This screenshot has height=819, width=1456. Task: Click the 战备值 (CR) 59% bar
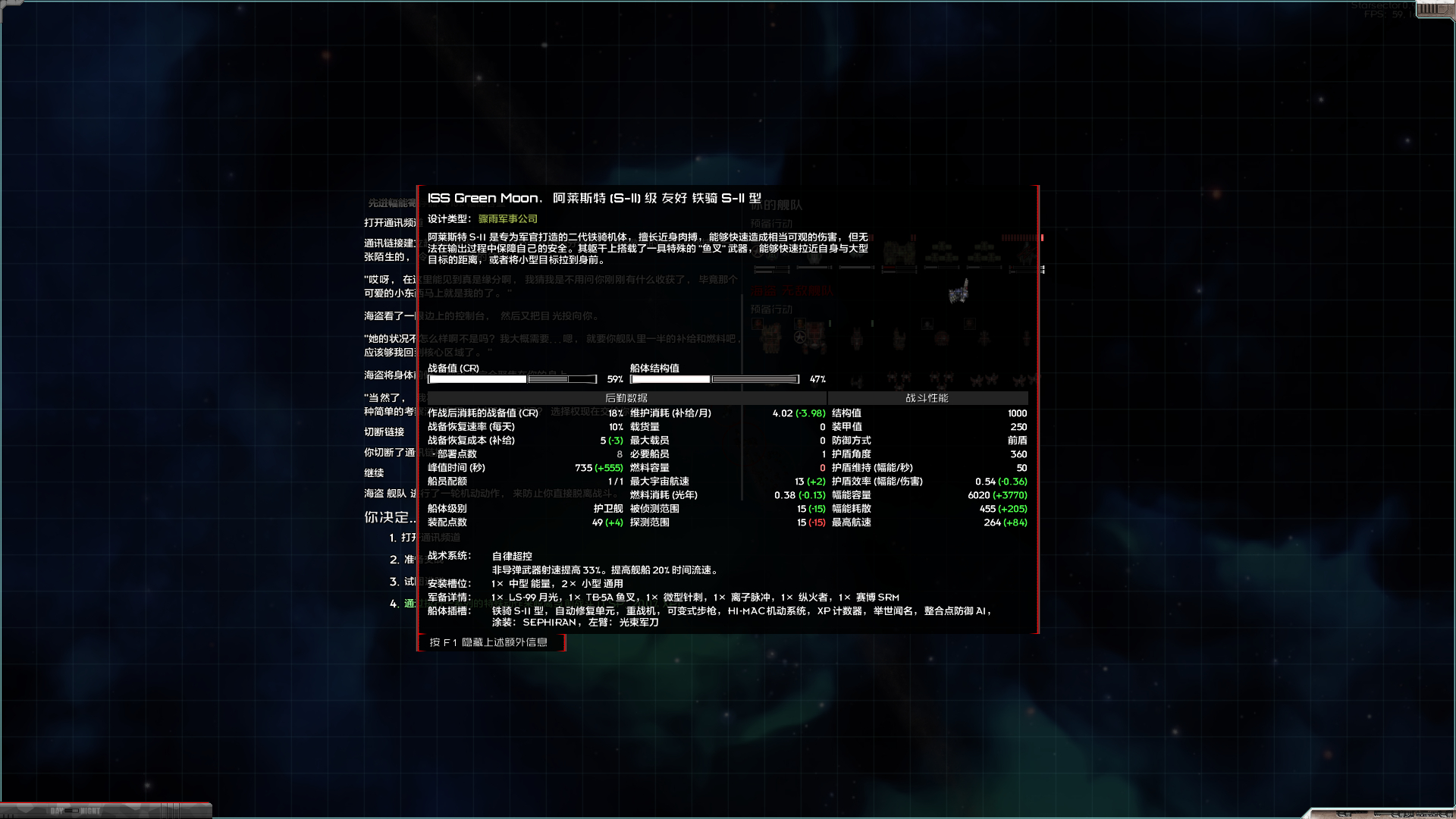[513, 379]
